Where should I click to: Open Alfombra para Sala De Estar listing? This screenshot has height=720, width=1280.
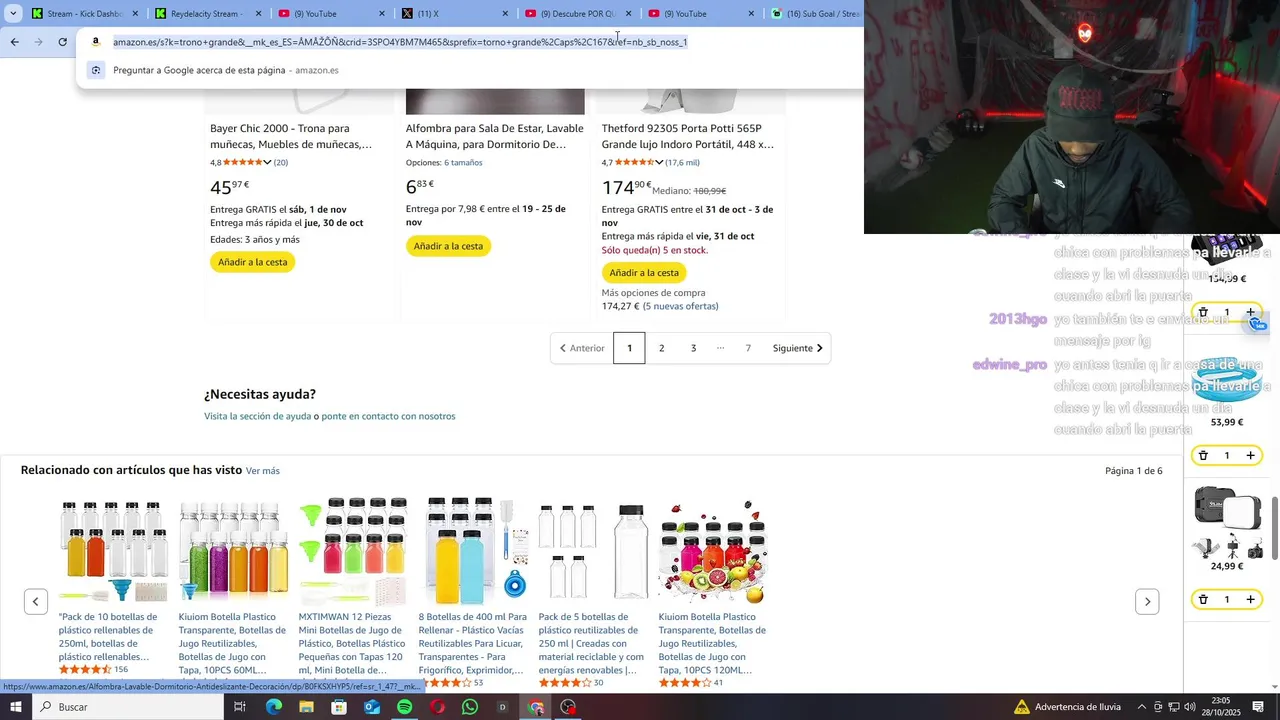[494, 136]
